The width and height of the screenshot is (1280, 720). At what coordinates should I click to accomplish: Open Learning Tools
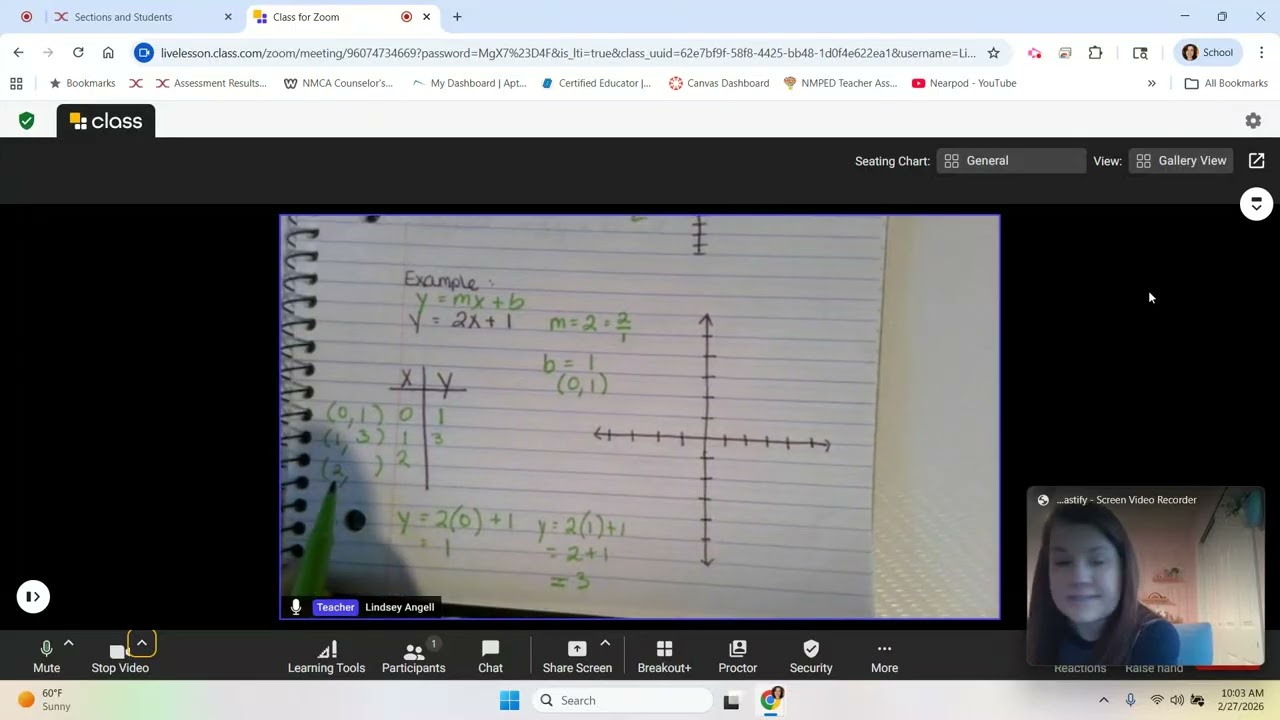pyautogui.click(x=326, y=656)
